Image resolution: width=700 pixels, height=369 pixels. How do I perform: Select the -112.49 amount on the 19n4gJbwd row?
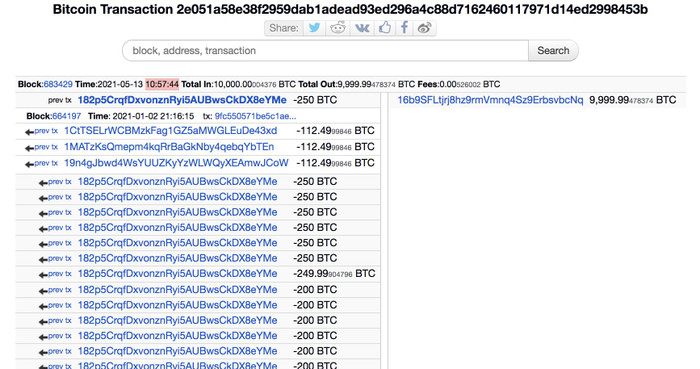335,163
